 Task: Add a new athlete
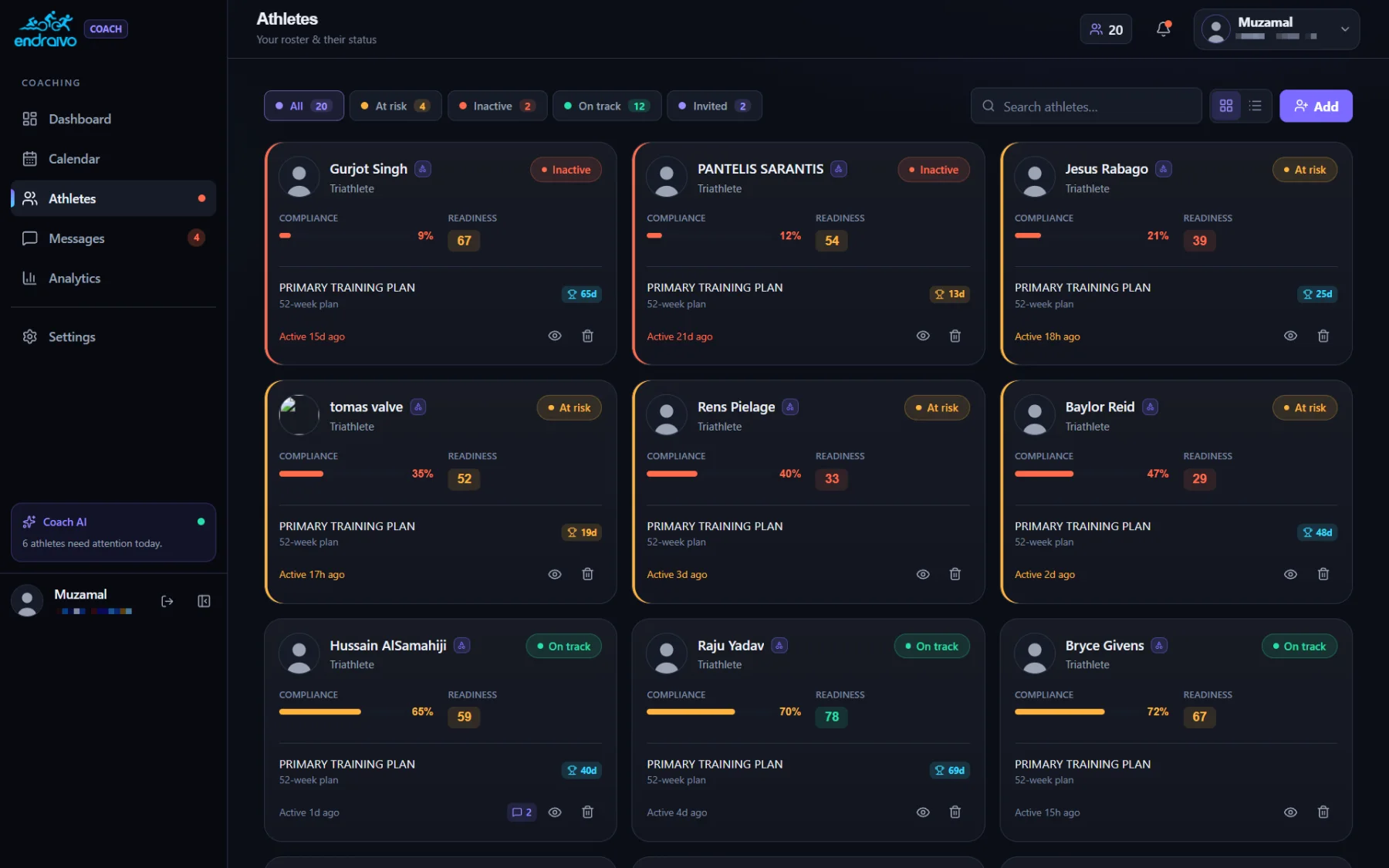[1316, 106]
